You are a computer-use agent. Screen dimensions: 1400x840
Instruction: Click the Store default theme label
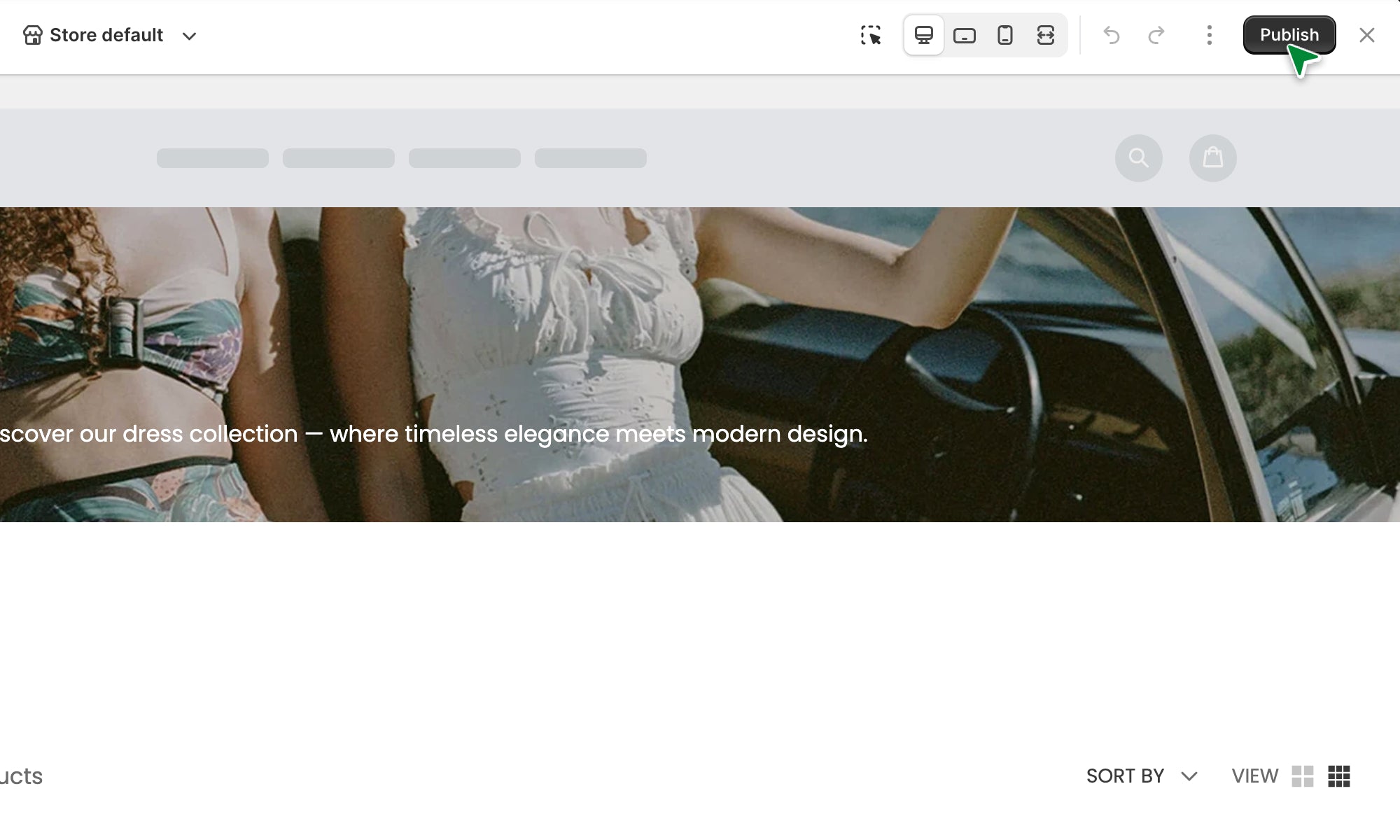(106, 35)
